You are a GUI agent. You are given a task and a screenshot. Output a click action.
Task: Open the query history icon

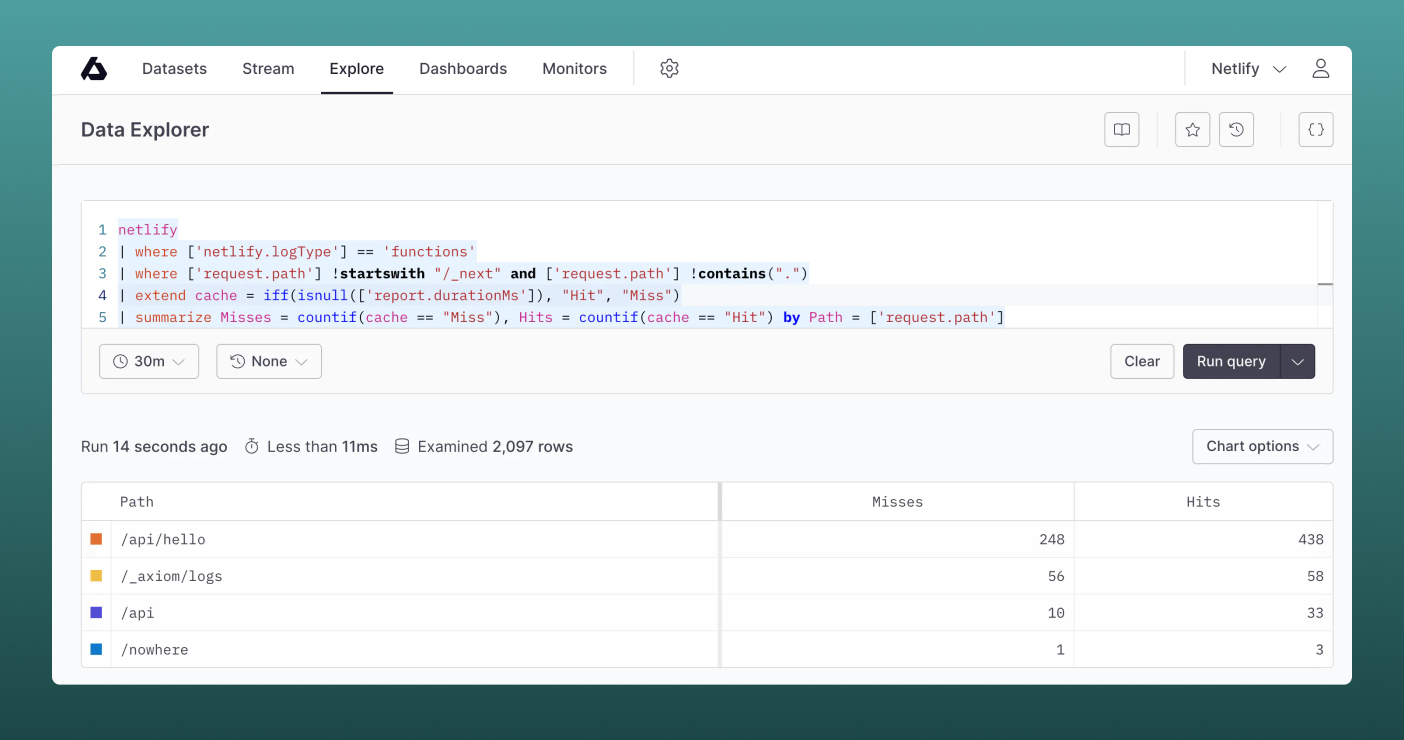[1237, 130]
